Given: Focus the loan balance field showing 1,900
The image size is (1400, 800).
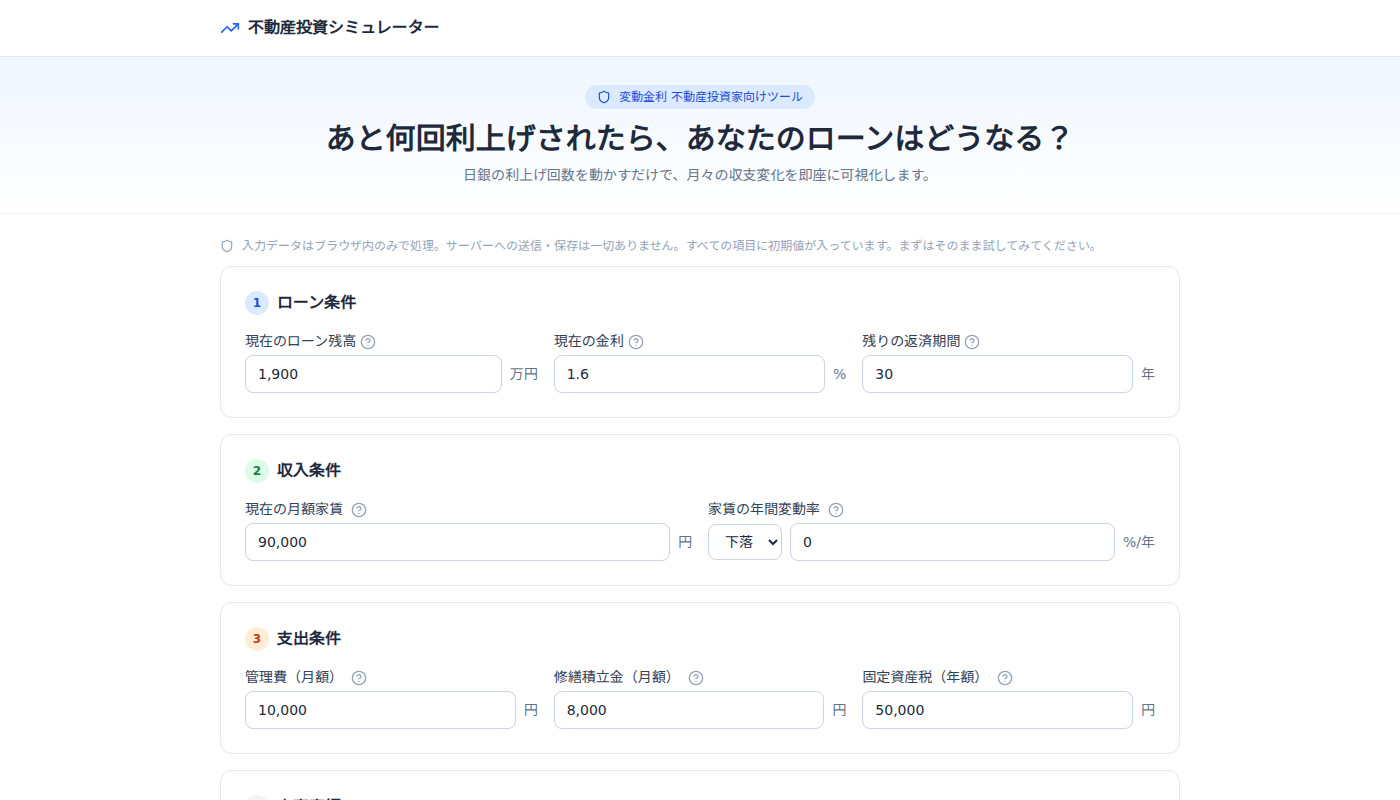Looking at the screenshot, I should [x=373, y=374].
